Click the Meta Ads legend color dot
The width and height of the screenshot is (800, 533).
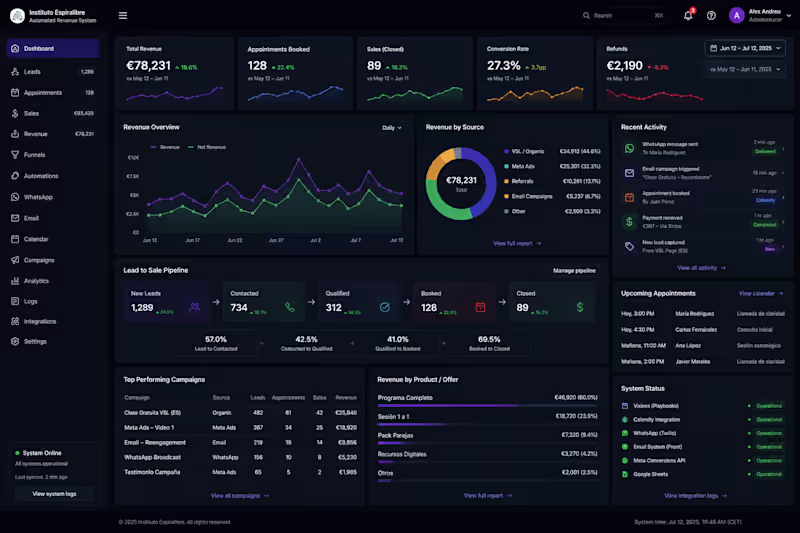[506, 166]
